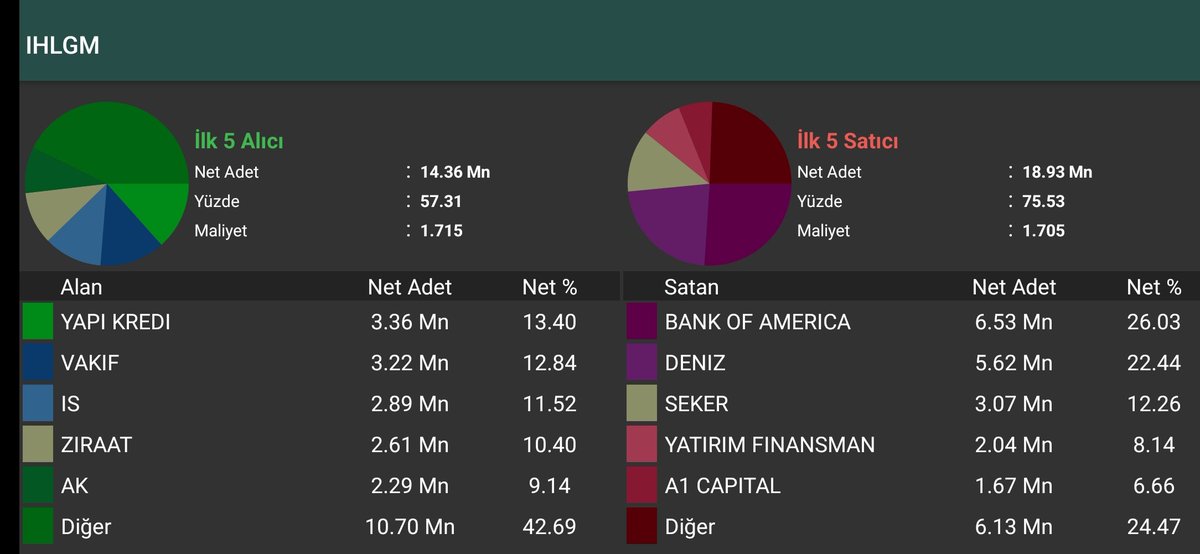This screenshot has height=554, width=1200.
Task: Click the 12.84 net percent value
Action: (549, 363)
